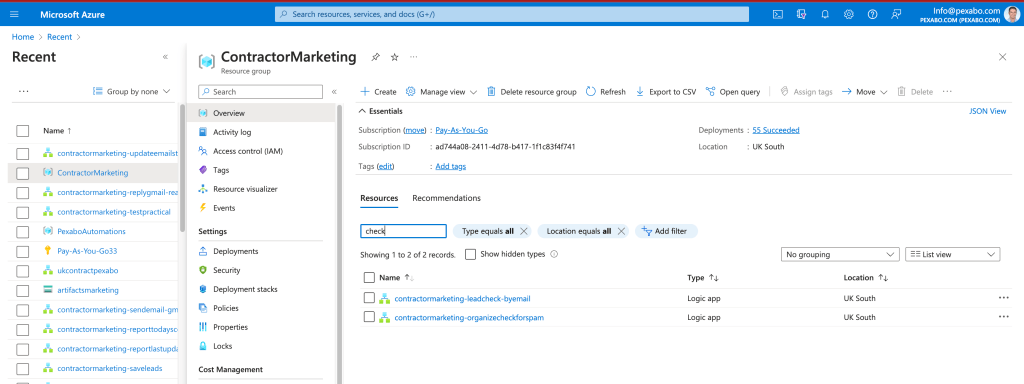The image size is (1024, 384).
Task: Open more options next to ContractorMarketing title
Action: [413, 57]
